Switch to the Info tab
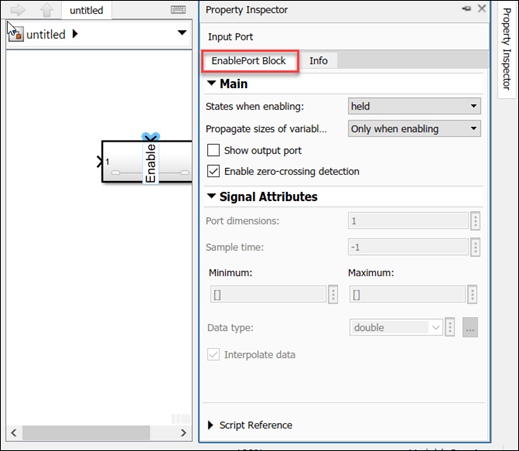 (318, 61)
